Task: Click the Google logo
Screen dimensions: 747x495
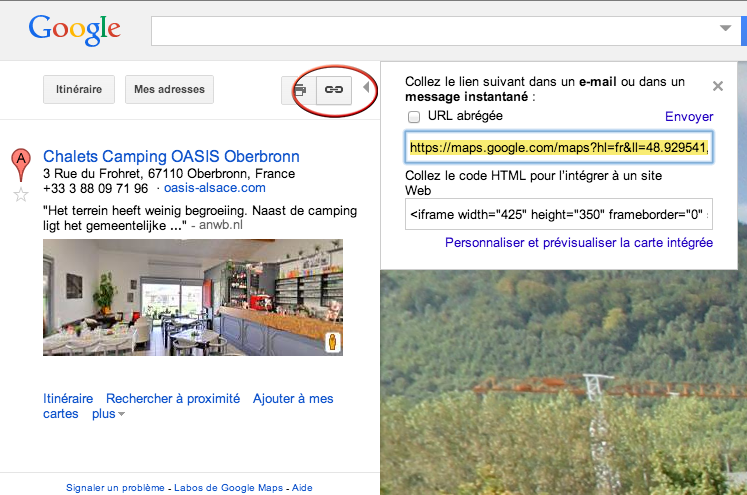Action: pos(74,30)
